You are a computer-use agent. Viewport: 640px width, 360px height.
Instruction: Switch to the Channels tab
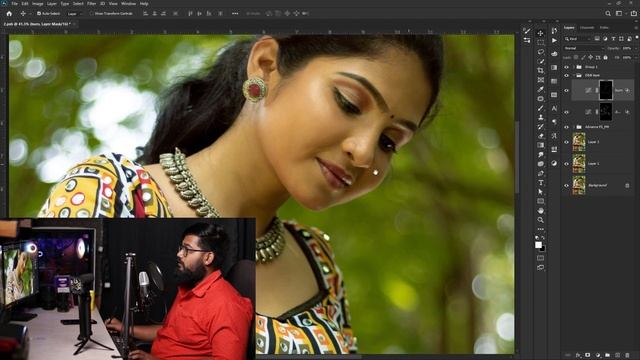coord(587,28)
